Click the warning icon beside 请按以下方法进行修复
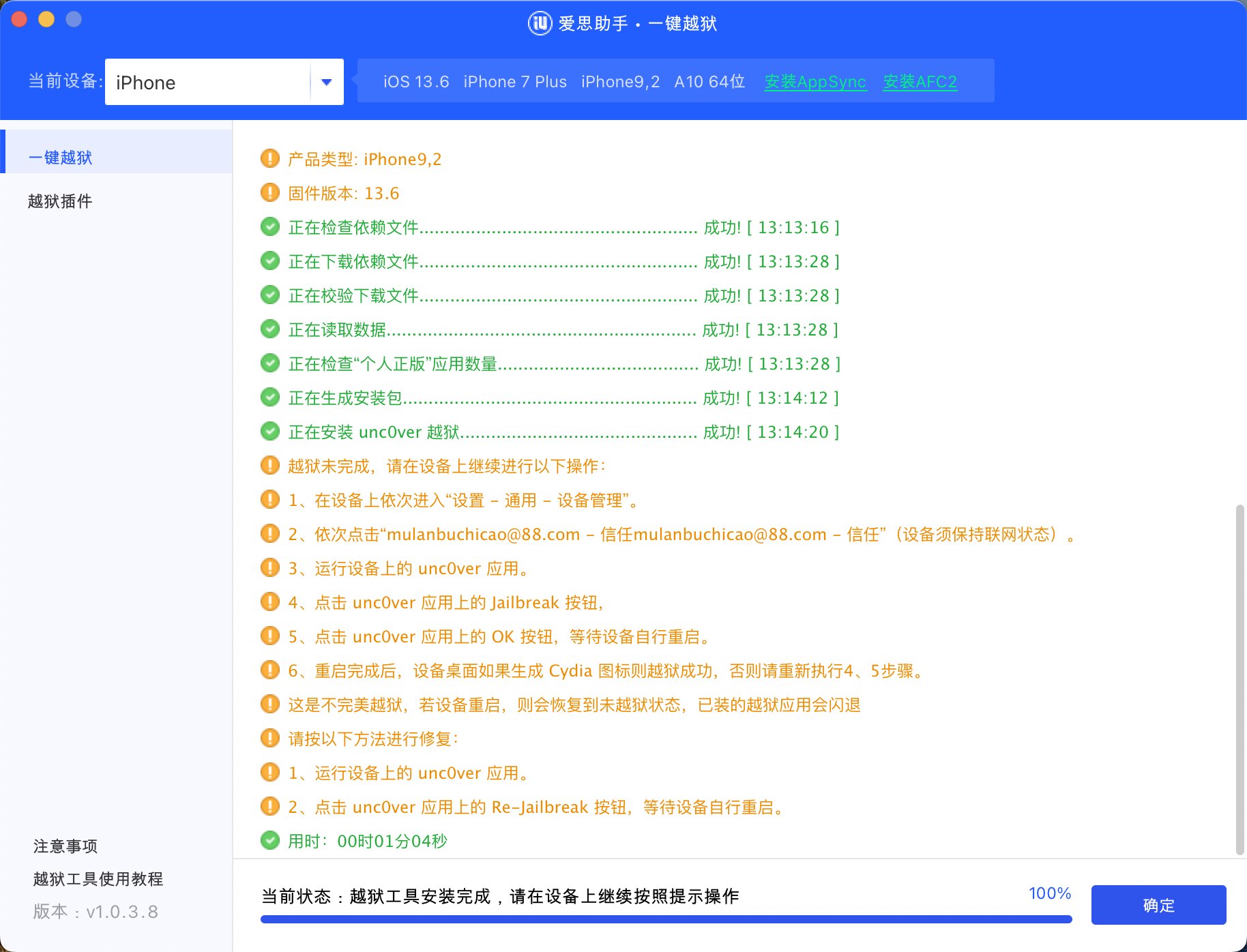Screen dimensions: 1247x952 [x=270, y=738]
